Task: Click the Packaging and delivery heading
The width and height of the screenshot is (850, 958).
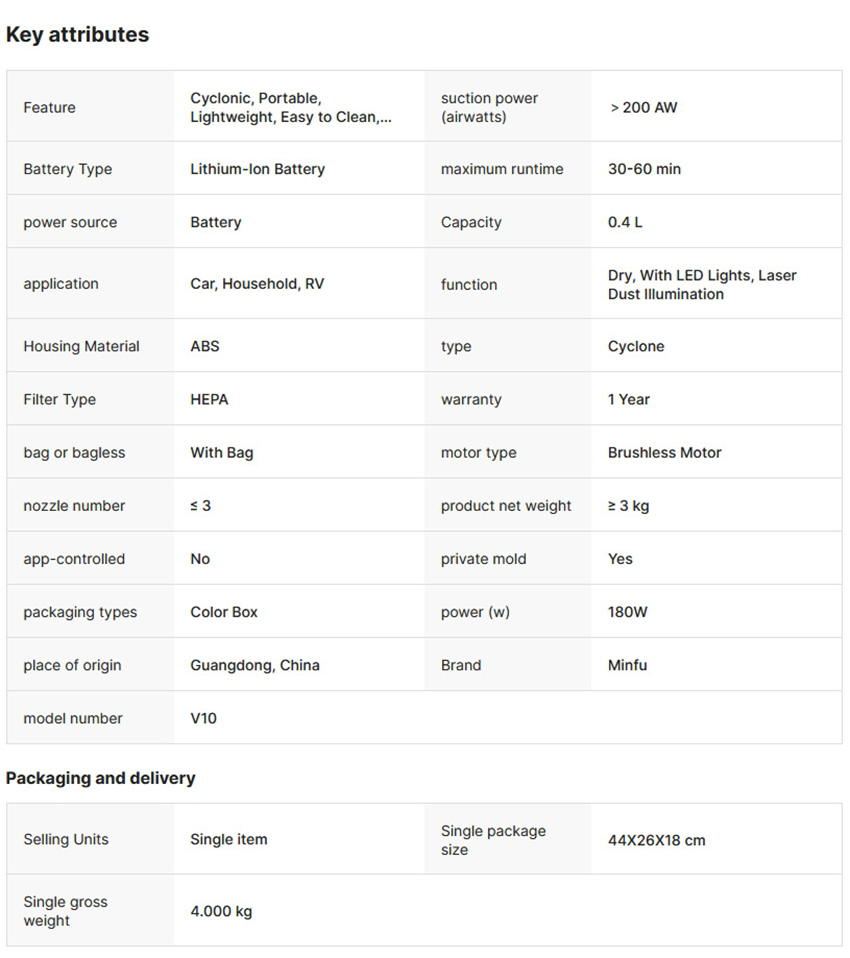Action: (101, 778)
